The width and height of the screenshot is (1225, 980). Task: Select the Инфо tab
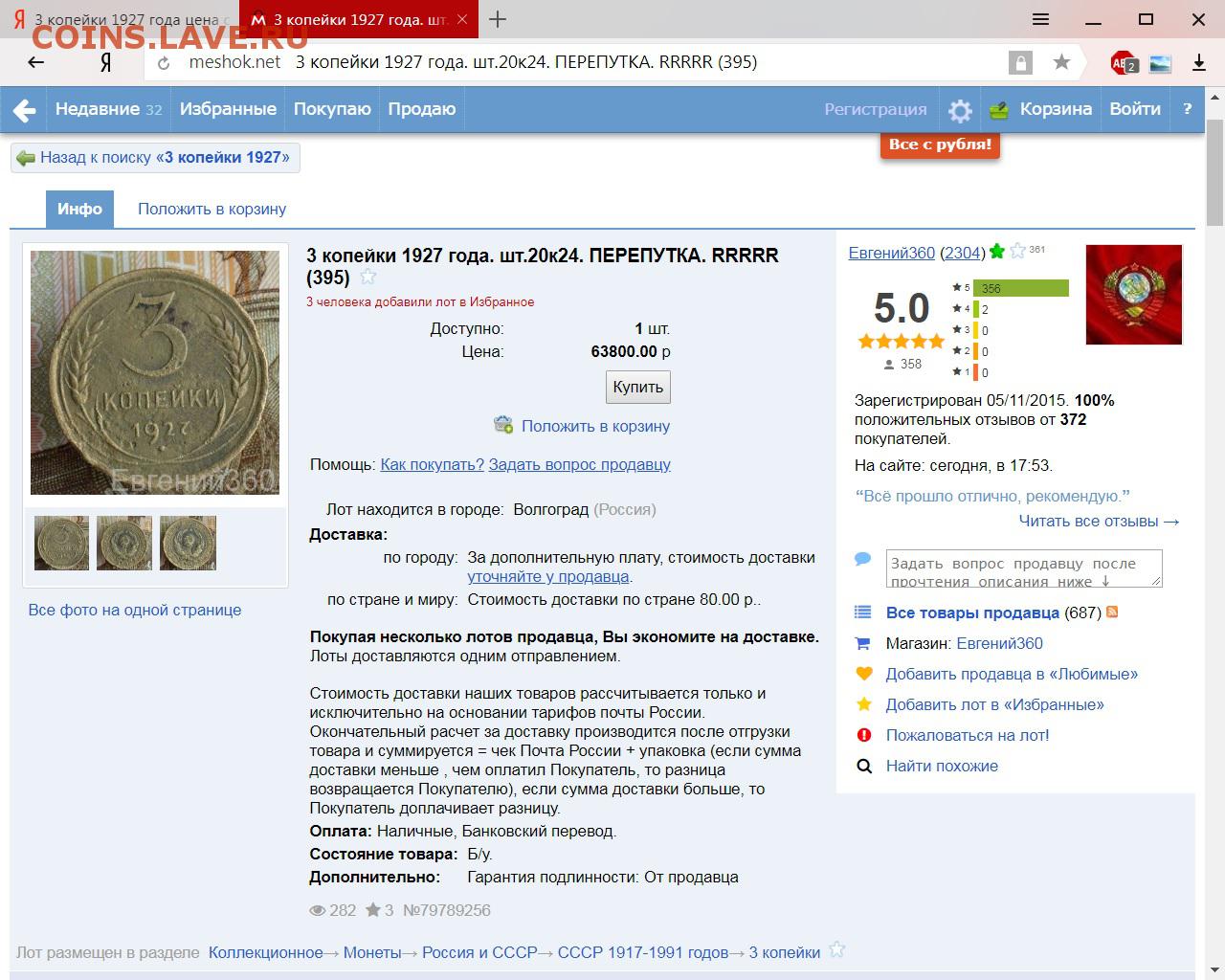coord(79,209)
